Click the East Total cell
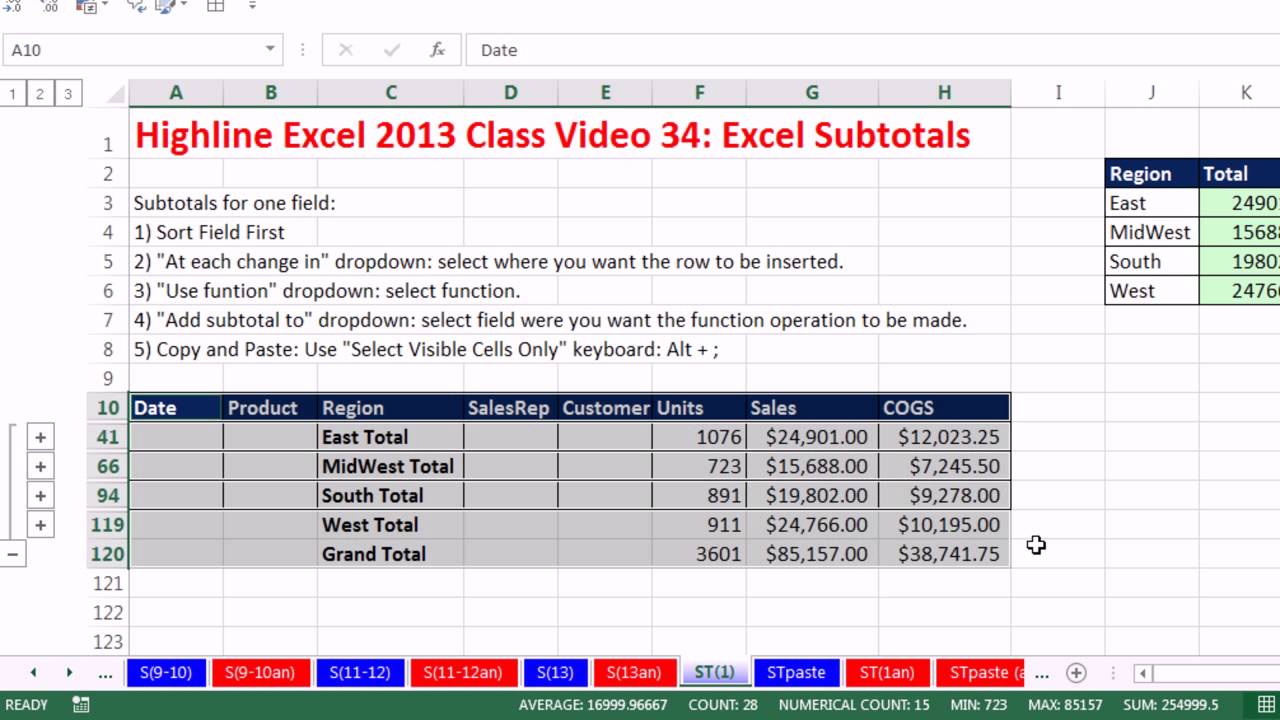Viewport: 1280px width, 720px height. [x=391, y=437]
